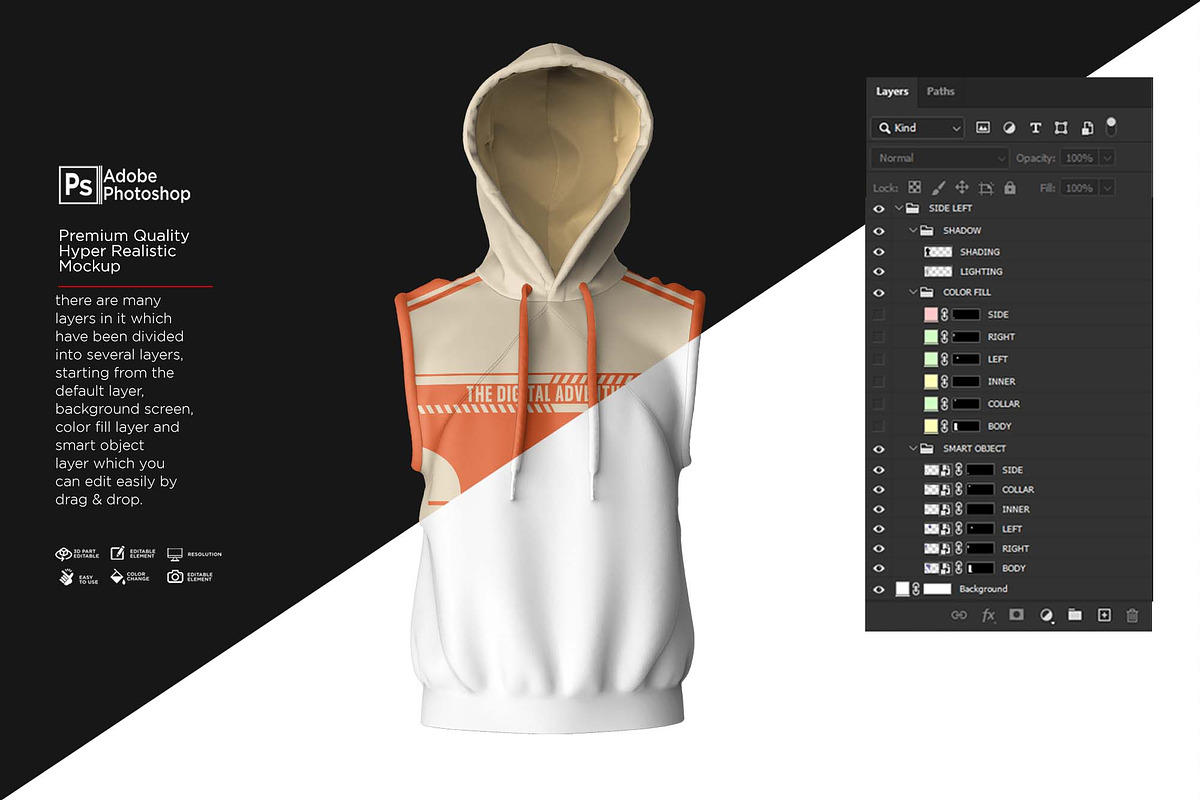Click mask thumbnail of Smart Object SIDE layer
Viewport: 1200px width, 800px height.
(980, 469)
